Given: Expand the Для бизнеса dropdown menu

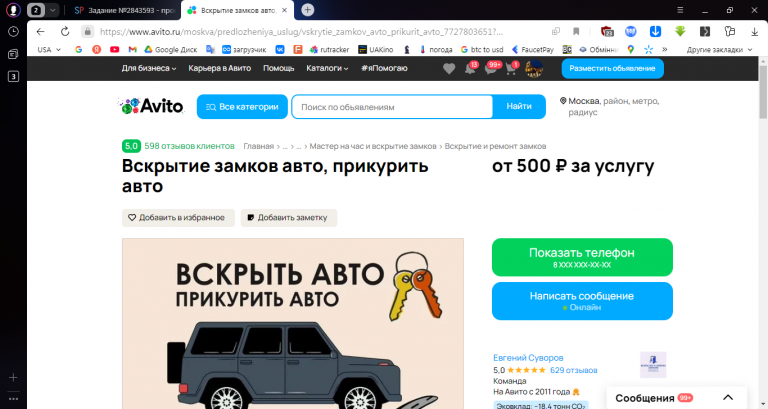Looking at the screenshot, I should 149,69.
